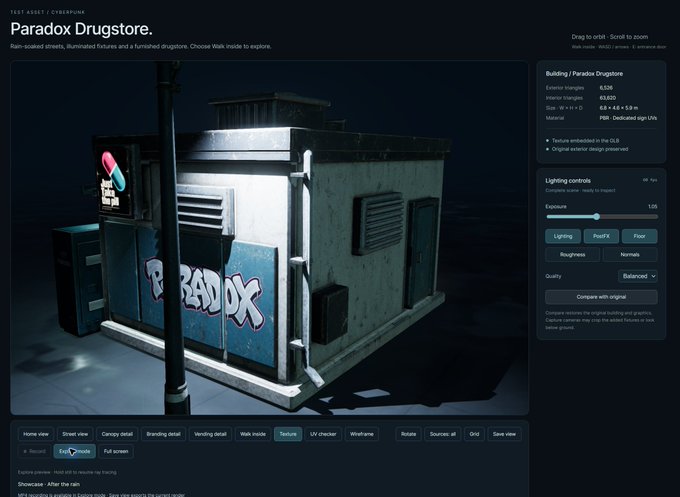Open the Quality dropdown set to Balanced
Image resolution: width=680 pixels, height=497 pixels.
(638, 276)
